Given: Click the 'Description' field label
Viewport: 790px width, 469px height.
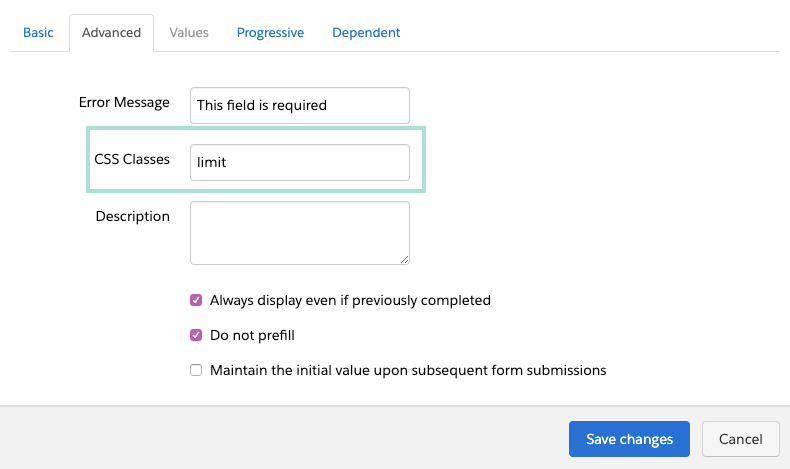Looking at the screenshot, I should 132,216.
